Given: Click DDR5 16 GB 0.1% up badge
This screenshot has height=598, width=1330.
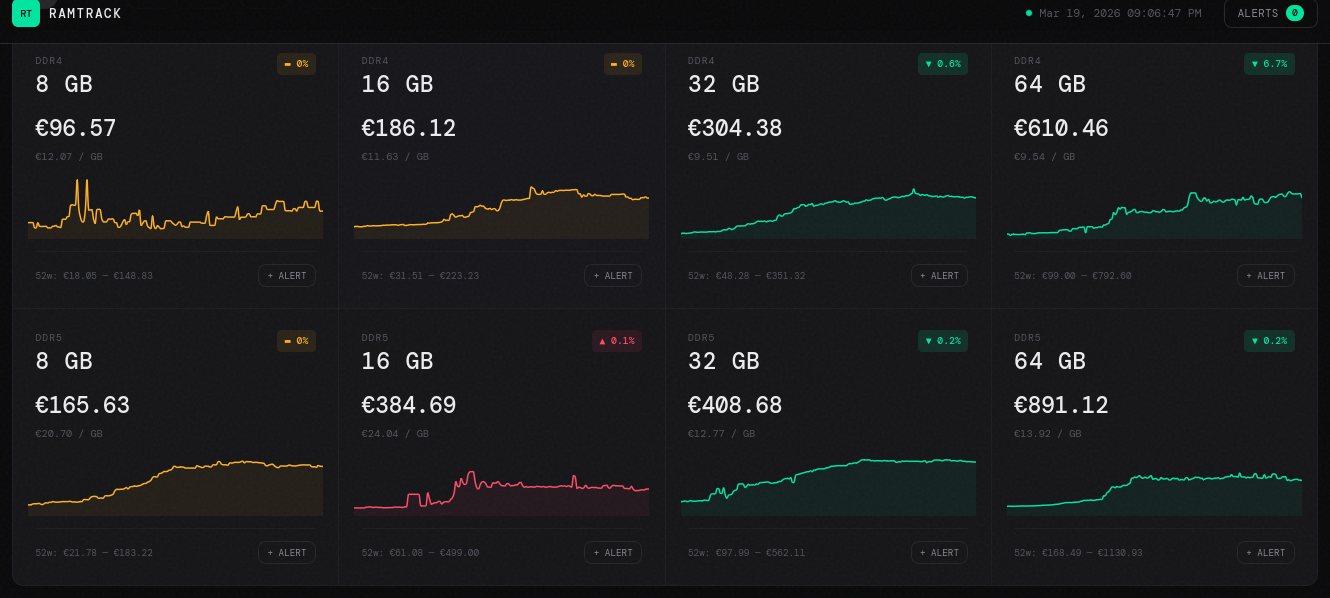Looking at the screenshot, I should [x=616, y=341].
